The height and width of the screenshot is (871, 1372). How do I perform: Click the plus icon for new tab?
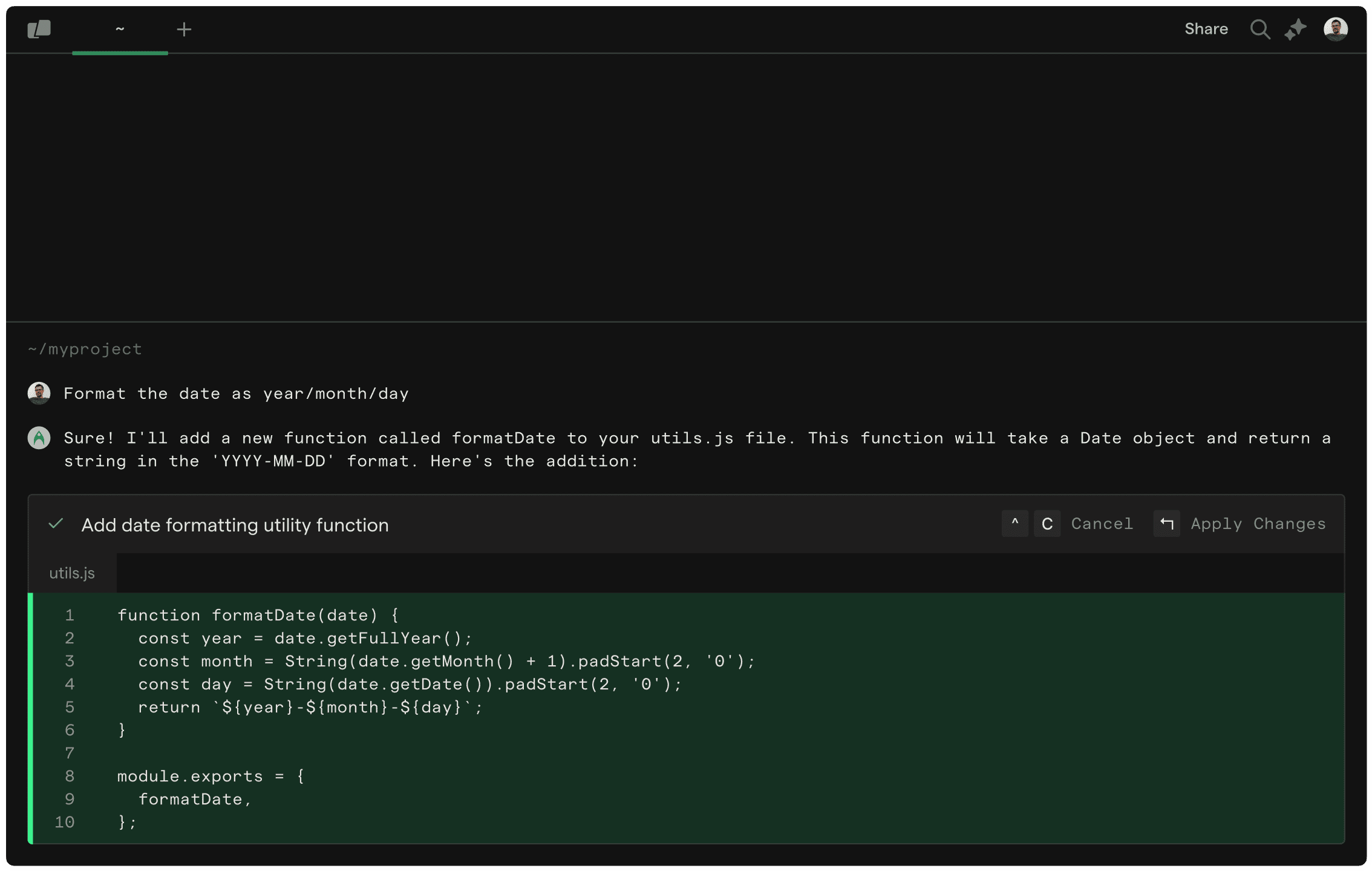tap(184, 29)
